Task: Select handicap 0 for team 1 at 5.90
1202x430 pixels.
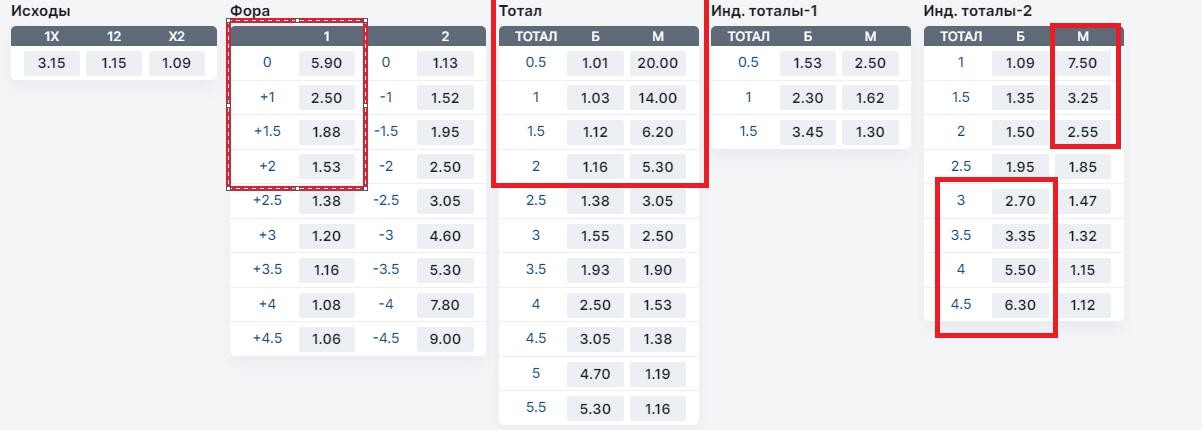Action: [327, 63]
